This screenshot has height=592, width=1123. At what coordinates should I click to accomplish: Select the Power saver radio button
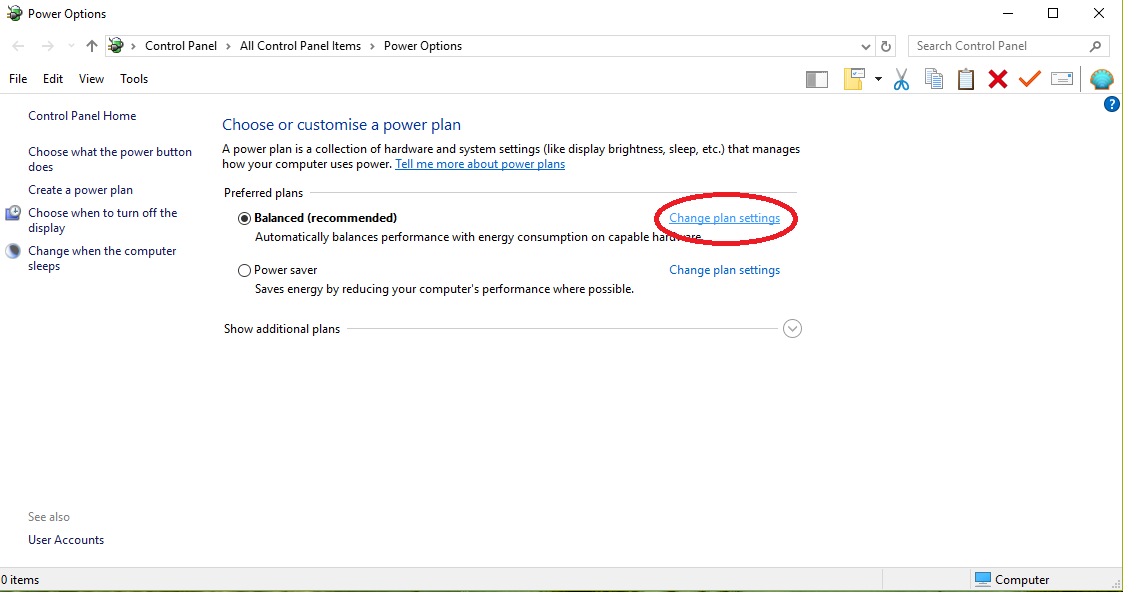click(x=244, y=270)
